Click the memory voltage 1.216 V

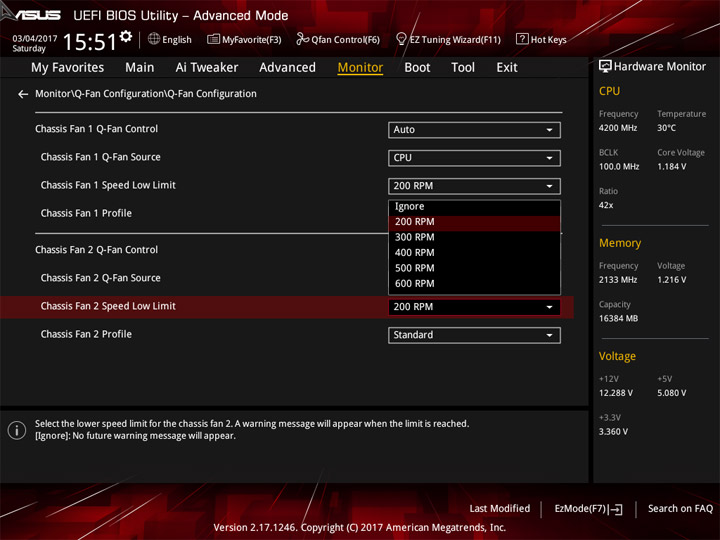click(x=672, y=280)
